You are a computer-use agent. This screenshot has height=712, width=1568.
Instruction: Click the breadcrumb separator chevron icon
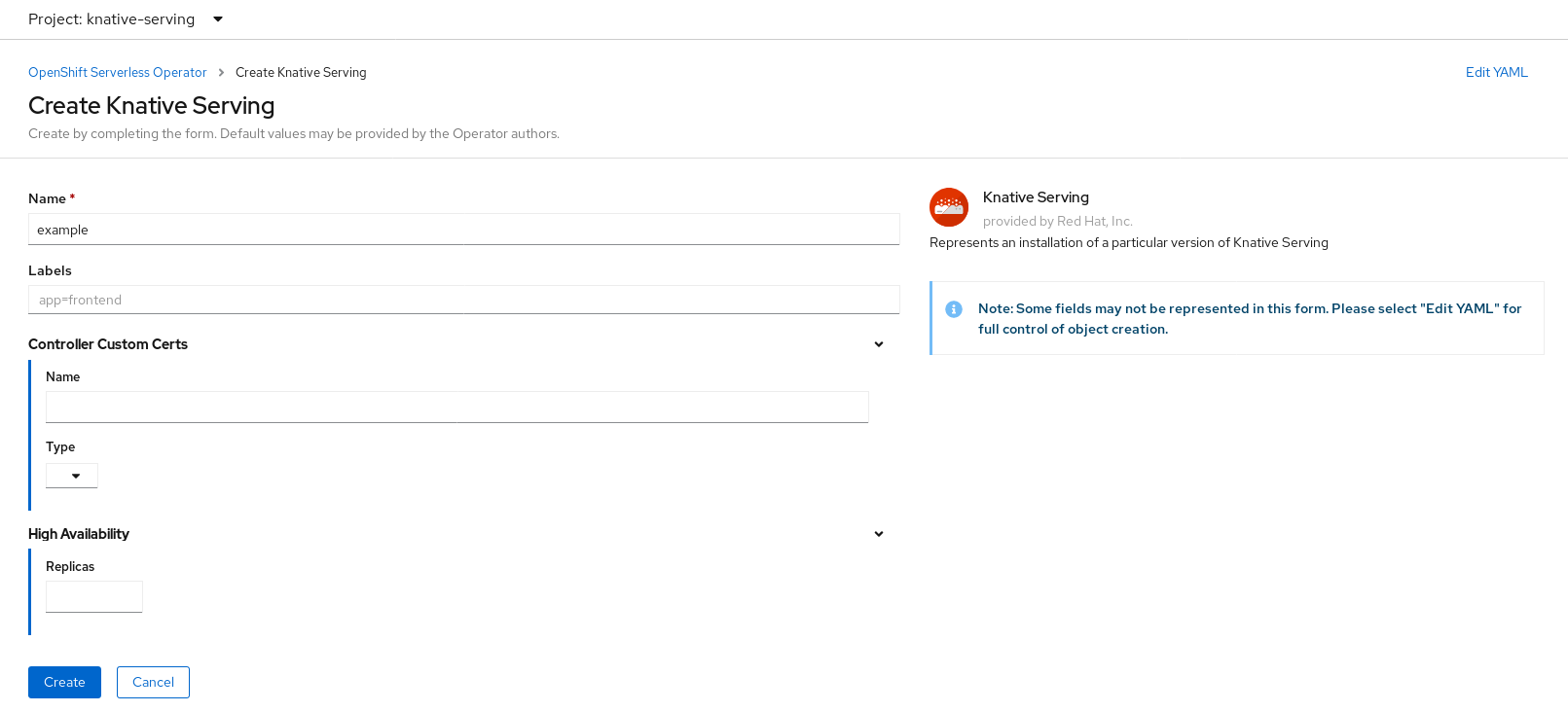[x=221, y=73]
